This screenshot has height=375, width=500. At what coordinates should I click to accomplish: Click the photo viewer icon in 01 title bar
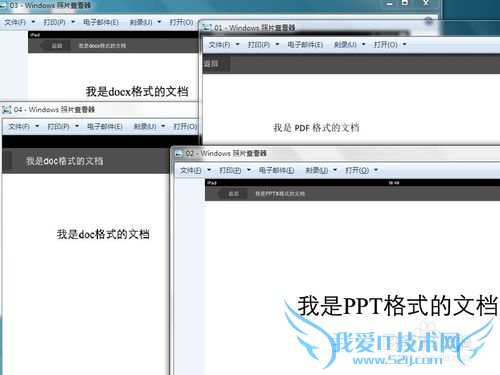[x=207, y=28]
